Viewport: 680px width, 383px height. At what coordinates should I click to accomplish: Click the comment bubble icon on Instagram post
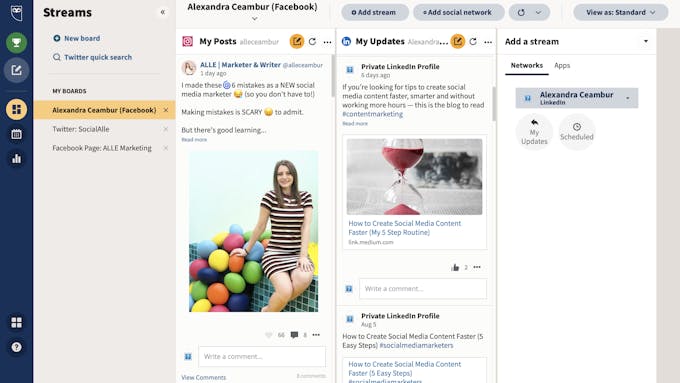pos(294,335)
